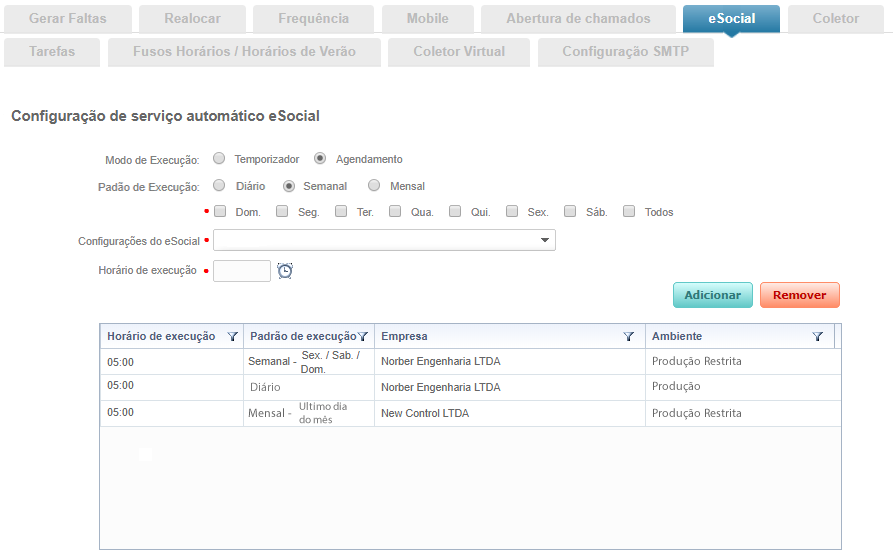Open the clock time picker icon

point(285,271)
